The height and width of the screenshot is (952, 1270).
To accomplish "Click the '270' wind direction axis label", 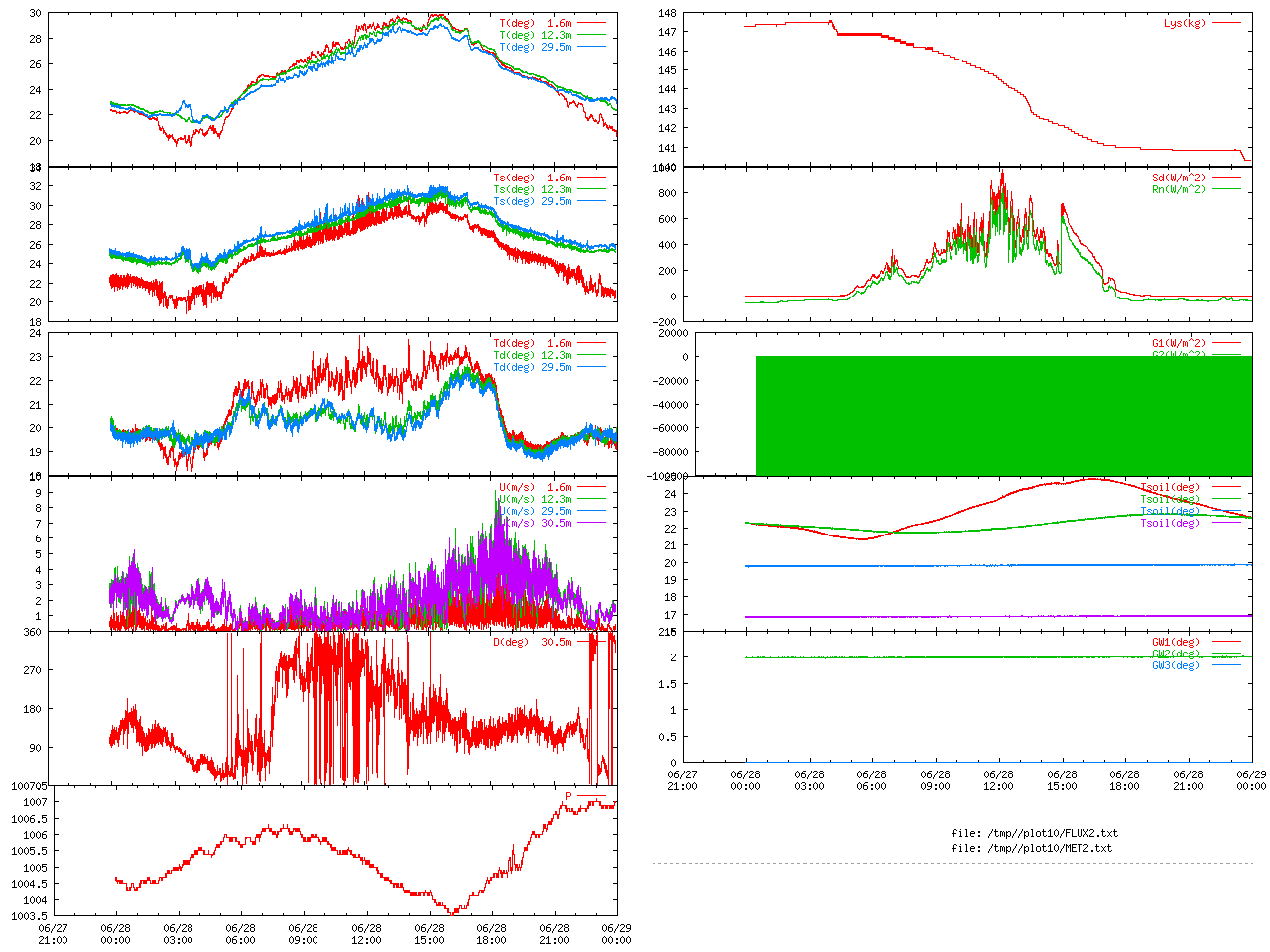I will tap(32, 670).
